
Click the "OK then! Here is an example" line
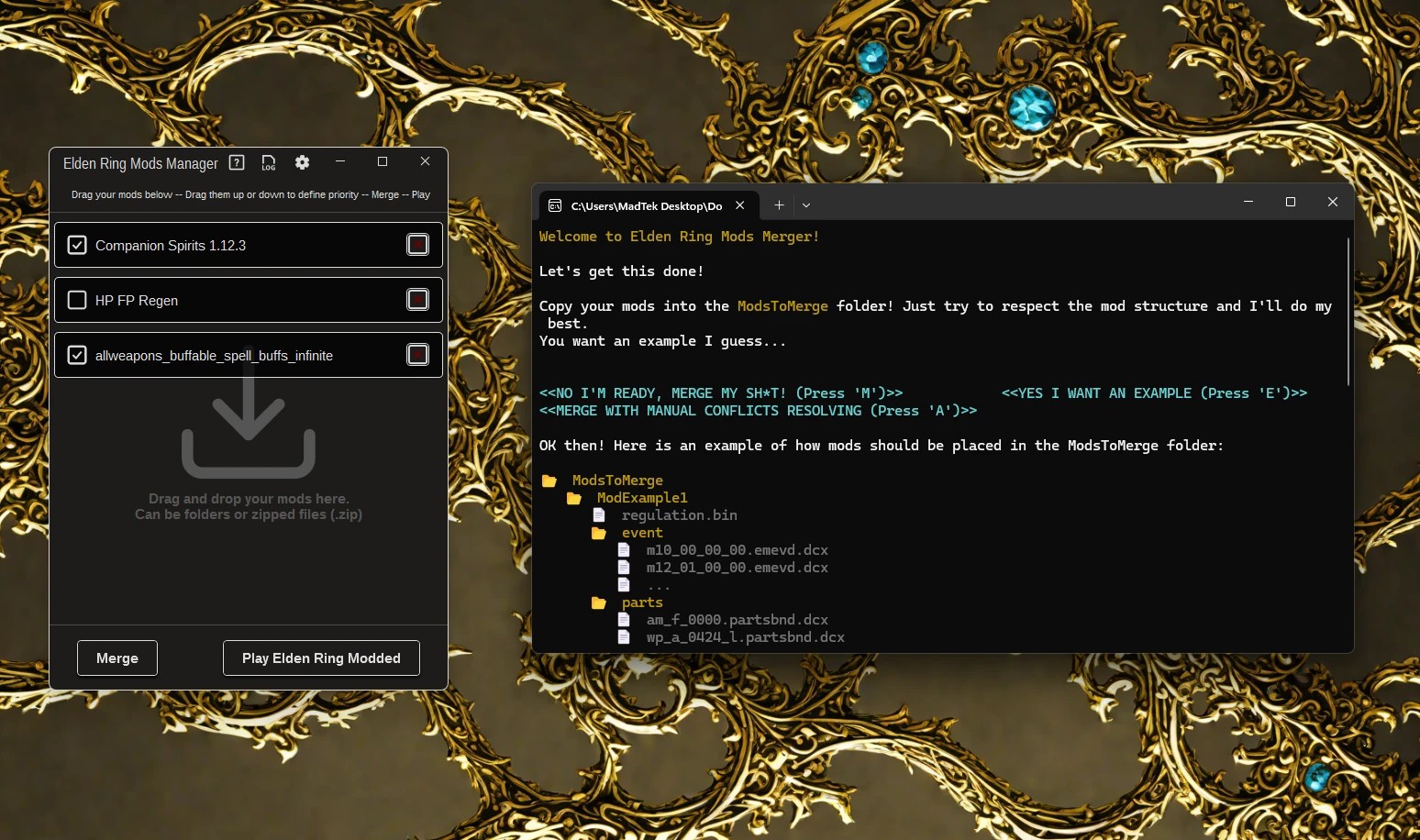(881, 446)
